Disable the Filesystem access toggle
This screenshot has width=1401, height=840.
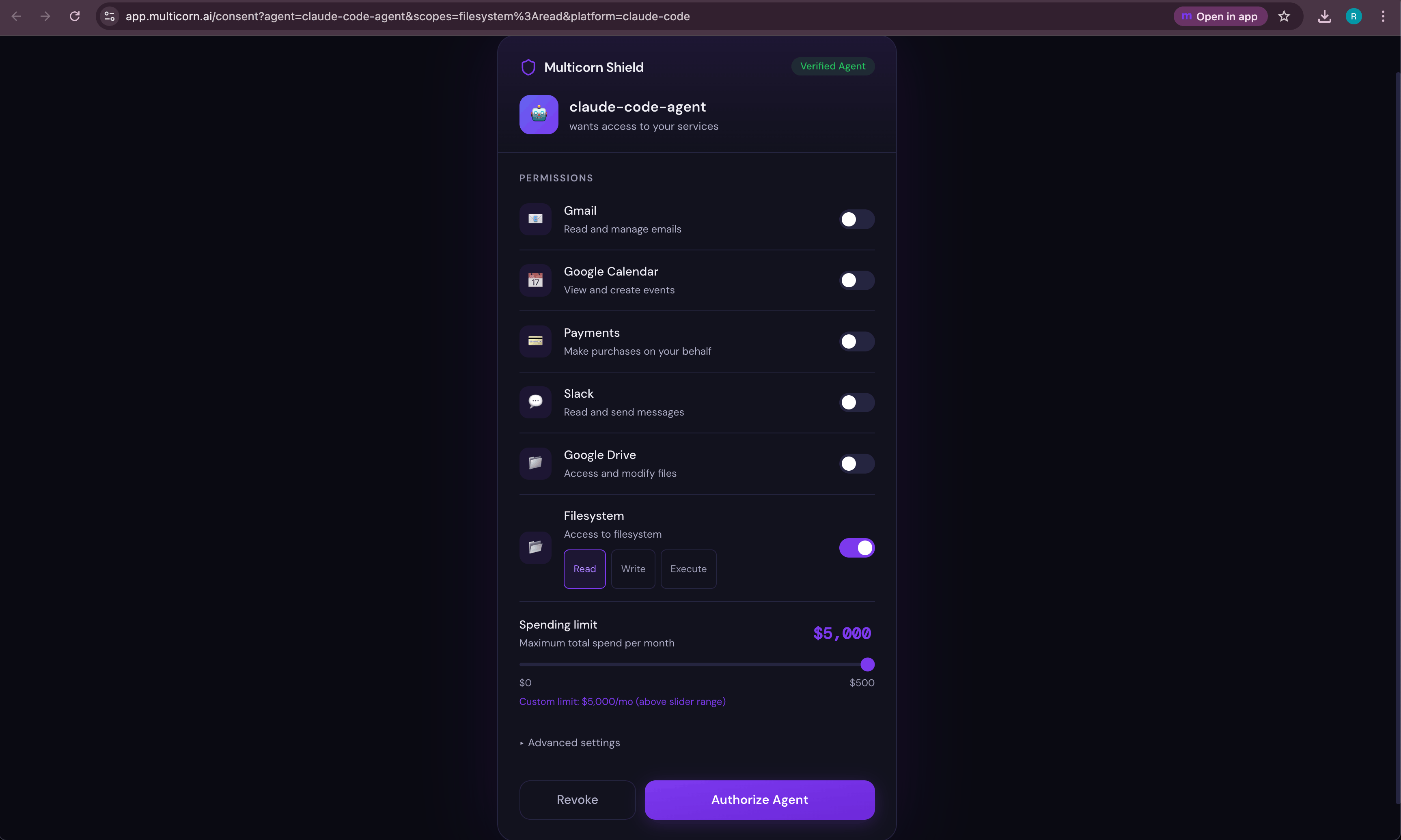[x=856, y=548]
